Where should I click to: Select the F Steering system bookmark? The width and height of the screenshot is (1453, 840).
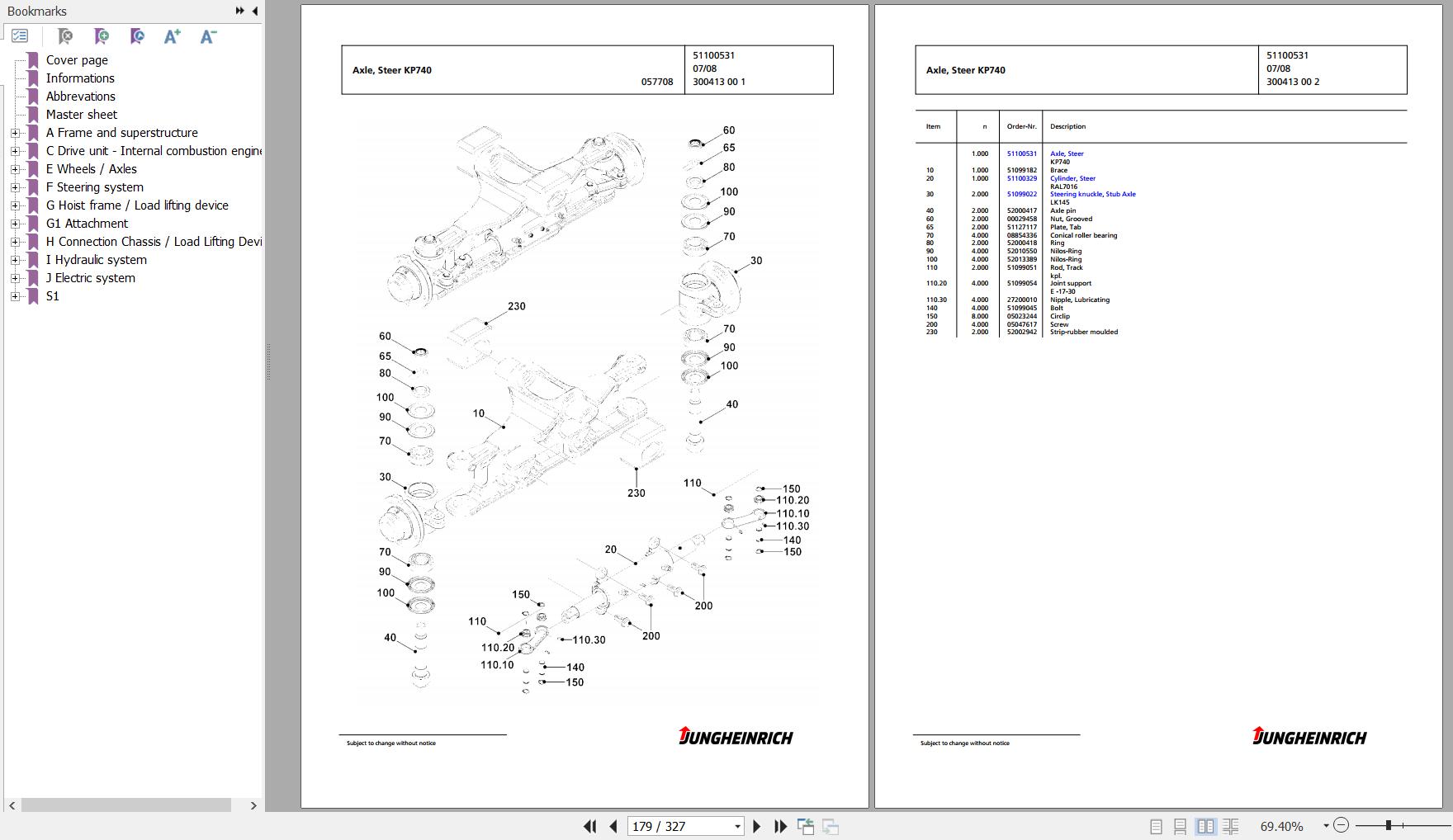95,187
